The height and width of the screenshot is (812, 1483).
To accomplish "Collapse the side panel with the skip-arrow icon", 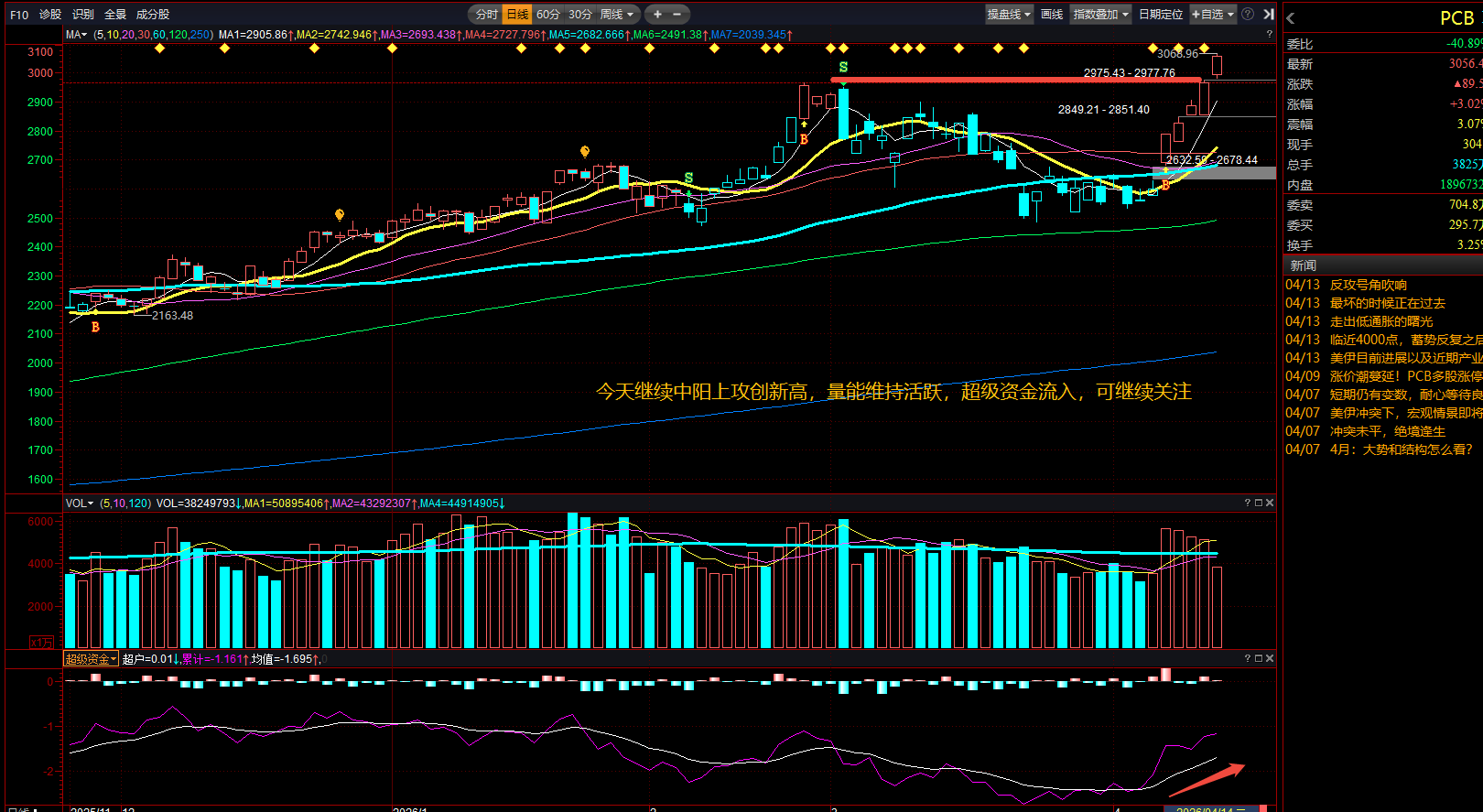I will point(1269,15).
